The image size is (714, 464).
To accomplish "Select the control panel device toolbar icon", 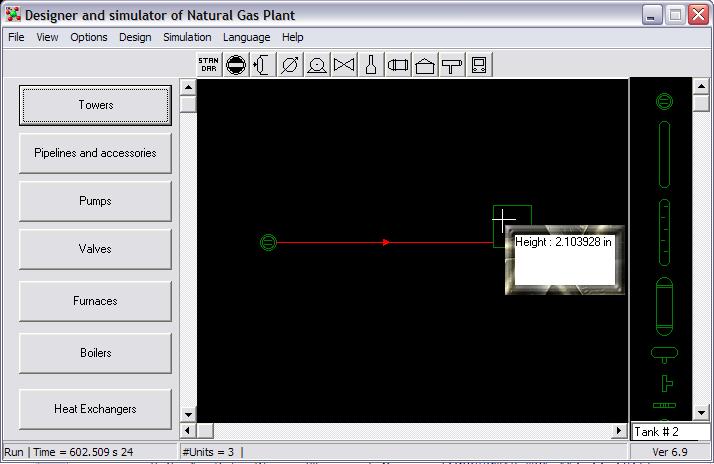I will [x=479, y=65].
